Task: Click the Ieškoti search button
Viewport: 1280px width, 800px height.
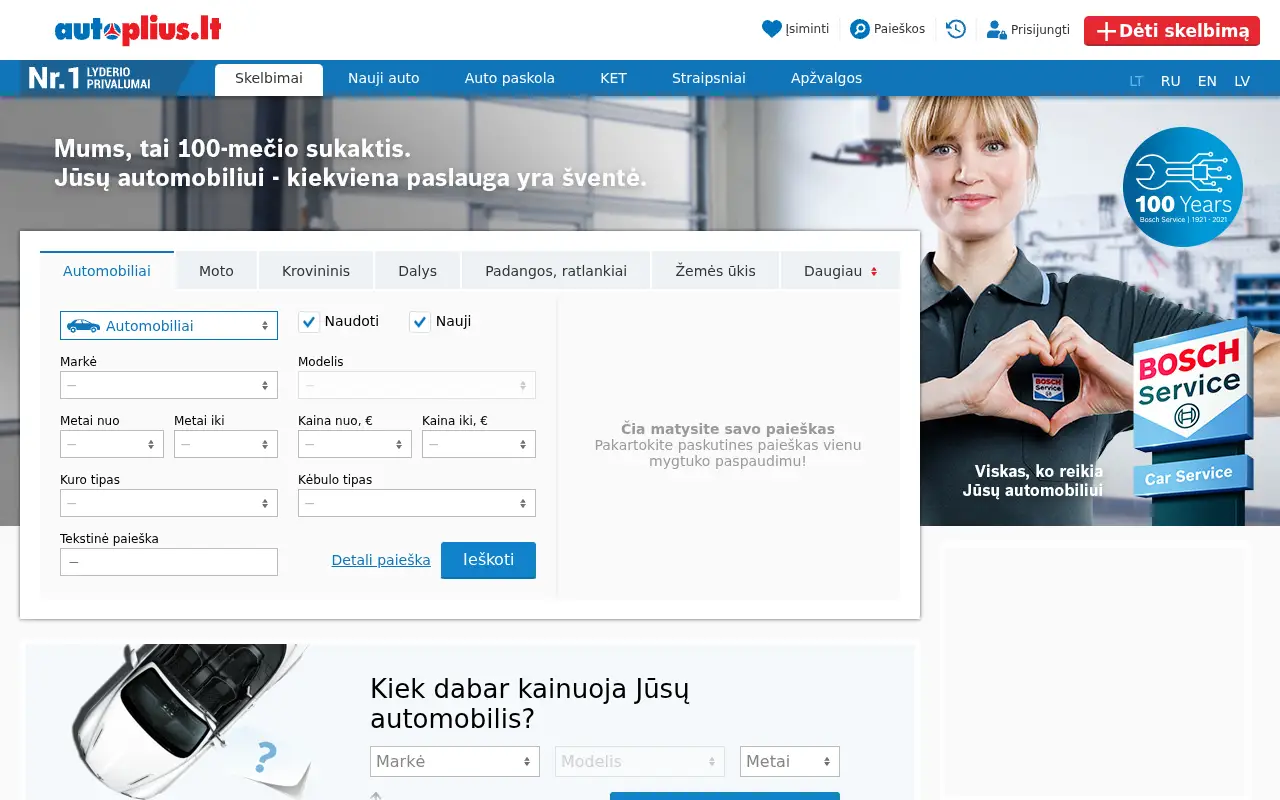Action: [488, 560]
